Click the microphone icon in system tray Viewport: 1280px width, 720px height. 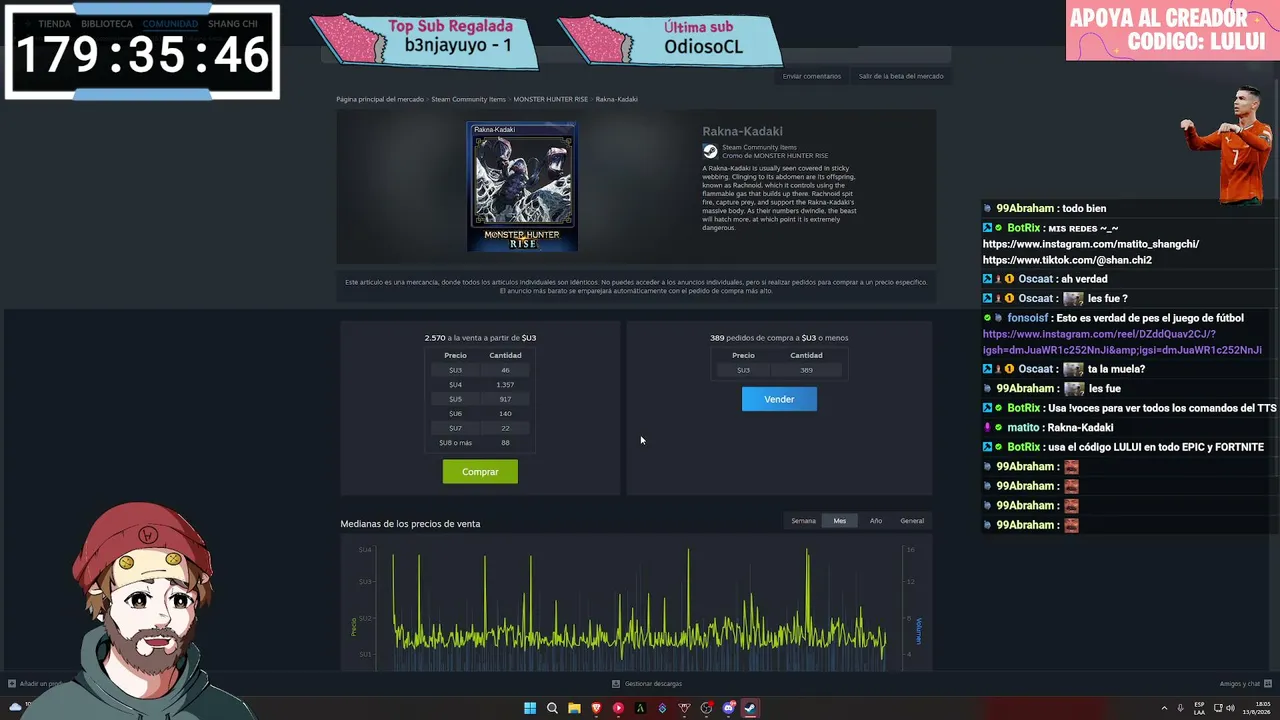coord(1181,708)
